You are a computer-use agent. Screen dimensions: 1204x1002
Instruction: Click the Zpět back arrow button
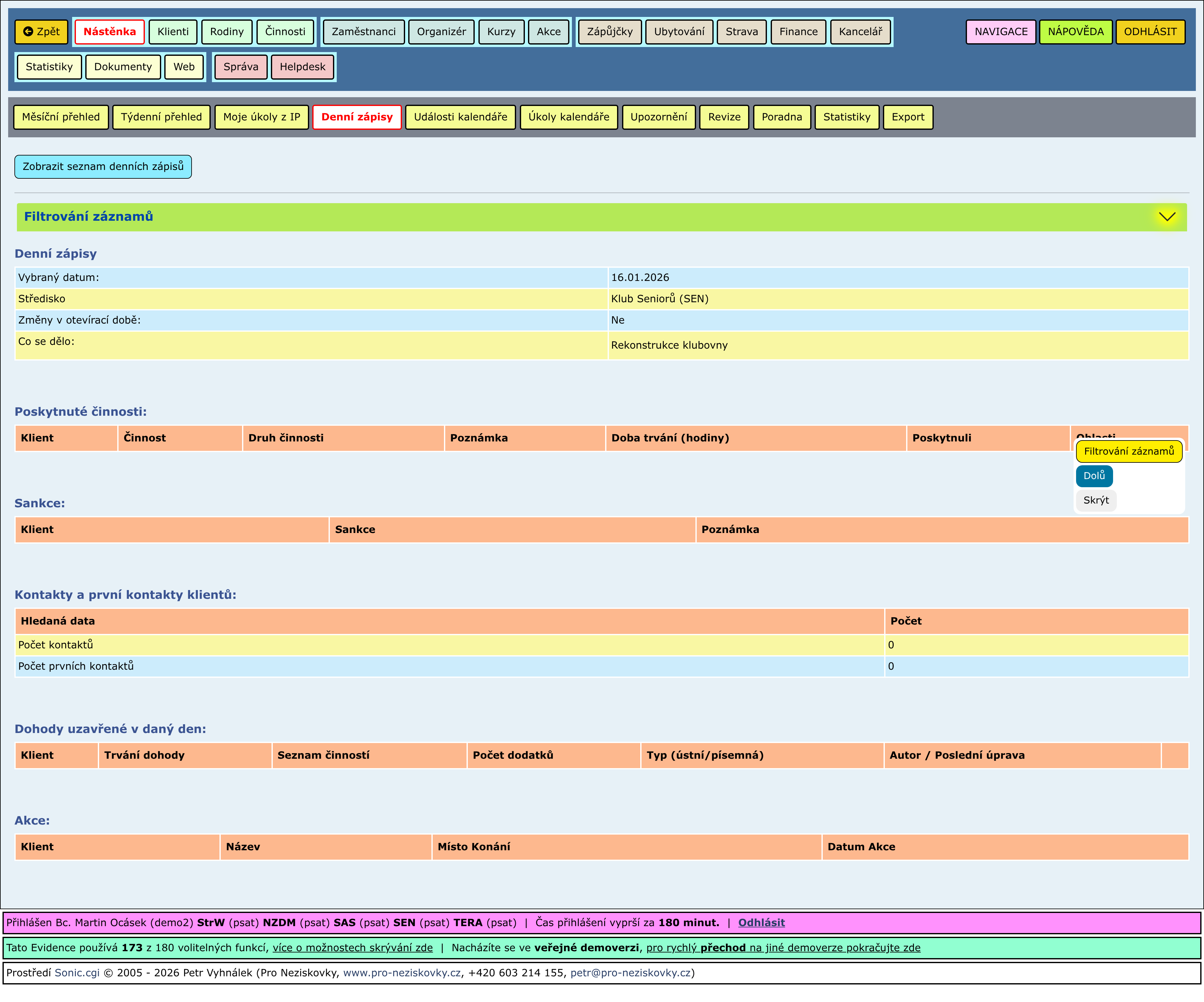tap(41, 32)
